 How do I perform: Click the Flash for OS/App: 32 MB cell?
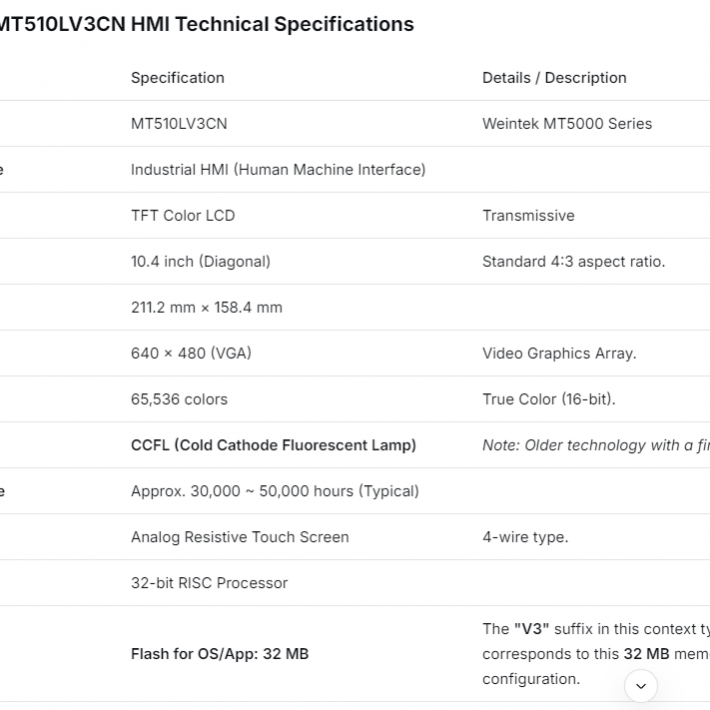(220, 654)
